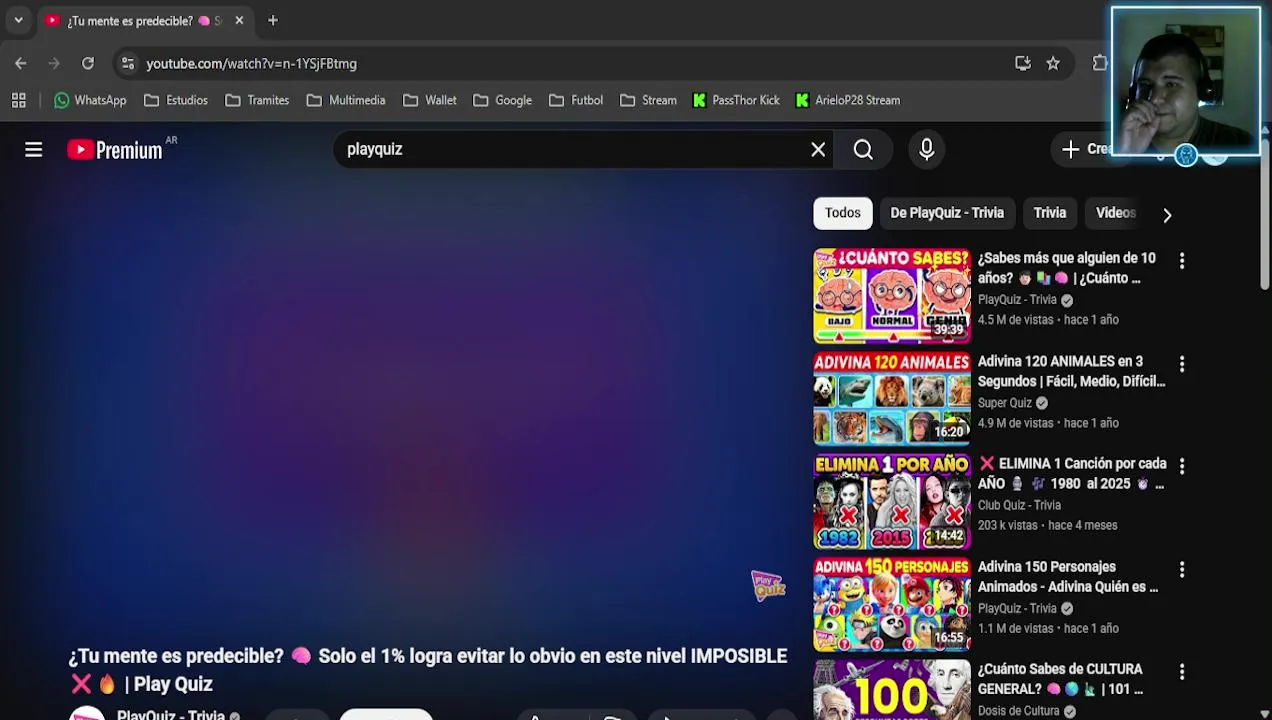Viewport: 1272px width, 720px height.
Task: Click the Crear button
Action: click(1086, 150)
